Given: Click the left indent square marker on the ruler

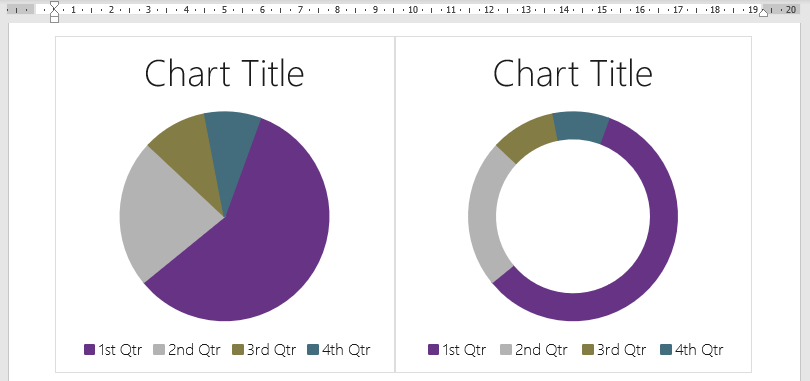Looking at the screenshot, I should click(54, 19).
